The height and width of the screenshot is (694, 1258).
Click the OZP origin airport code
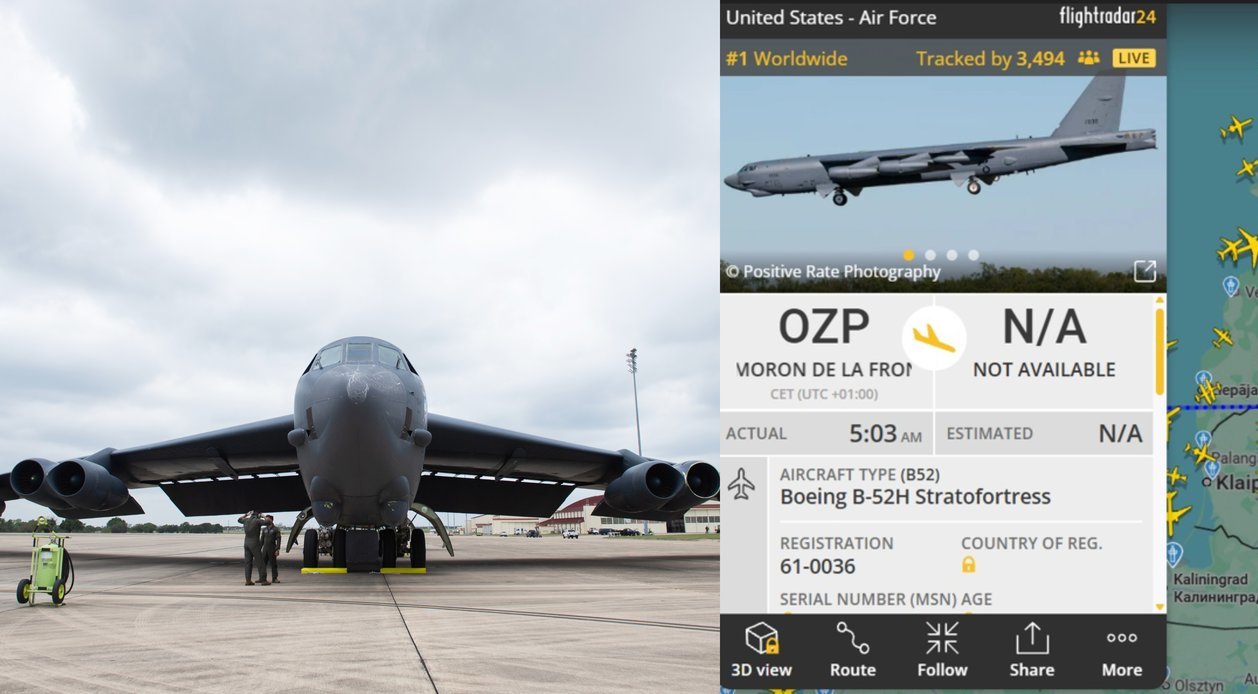824,327
